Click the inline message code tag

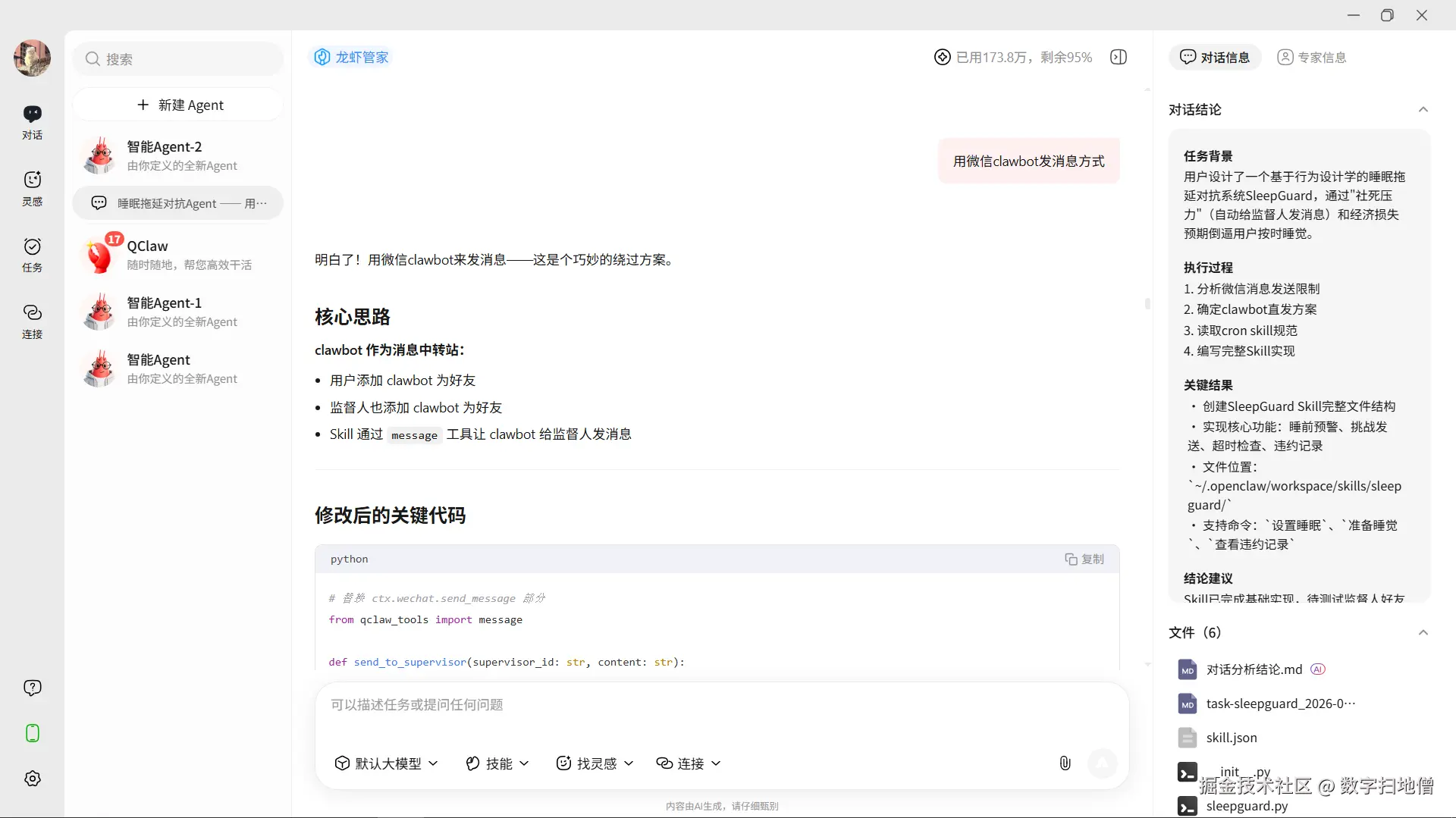click(x=414, y=435)
